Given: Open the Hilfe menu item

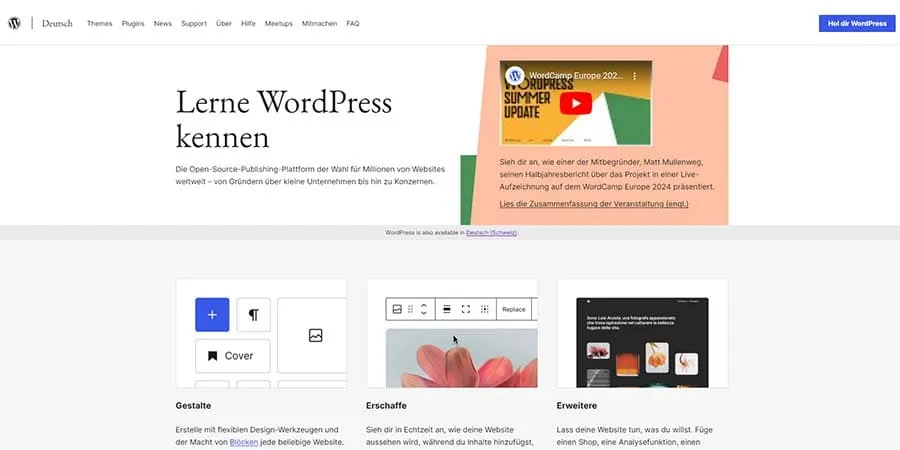Looking at the screenshot, I should click(248, 24).
